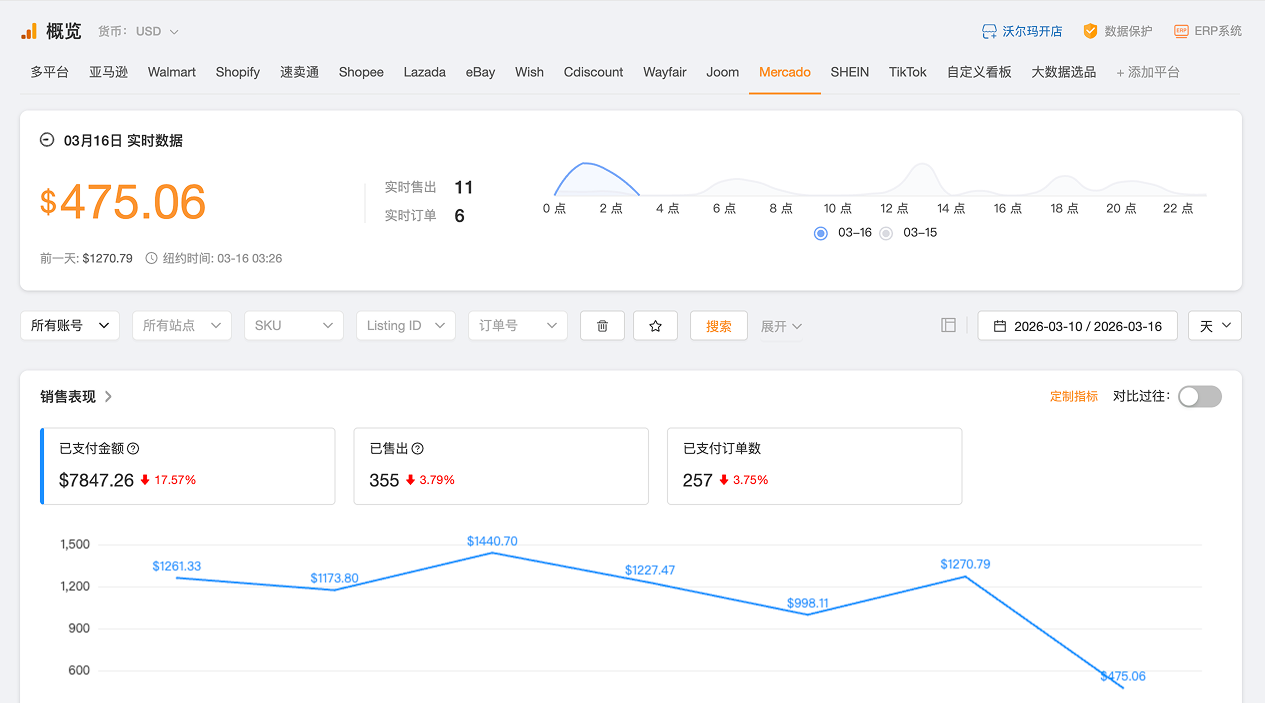Click the orange chart logo icon

[x=29, y=31]
